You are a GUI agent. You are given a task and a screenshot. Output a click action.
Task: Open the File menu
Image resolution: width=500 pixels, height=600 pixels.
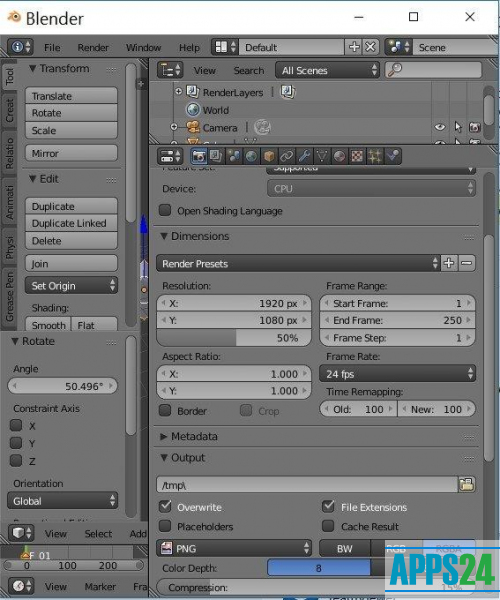[x=52, y=47]
